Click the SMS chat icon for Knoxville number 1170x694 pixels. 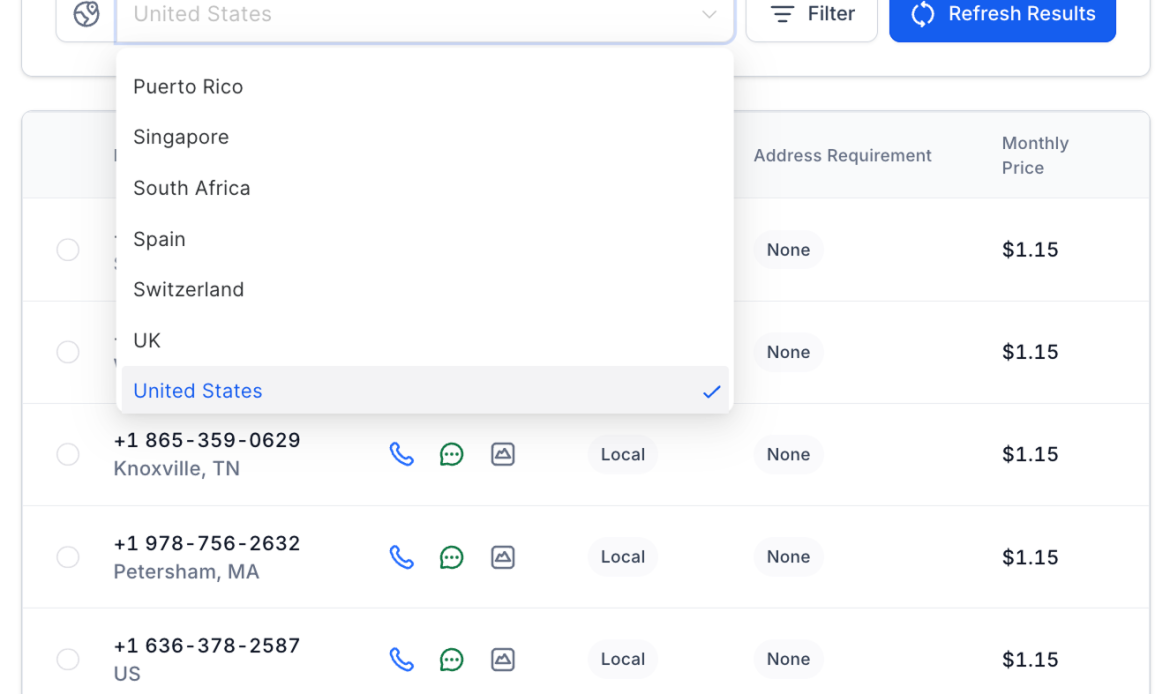[x=452, y=454]
